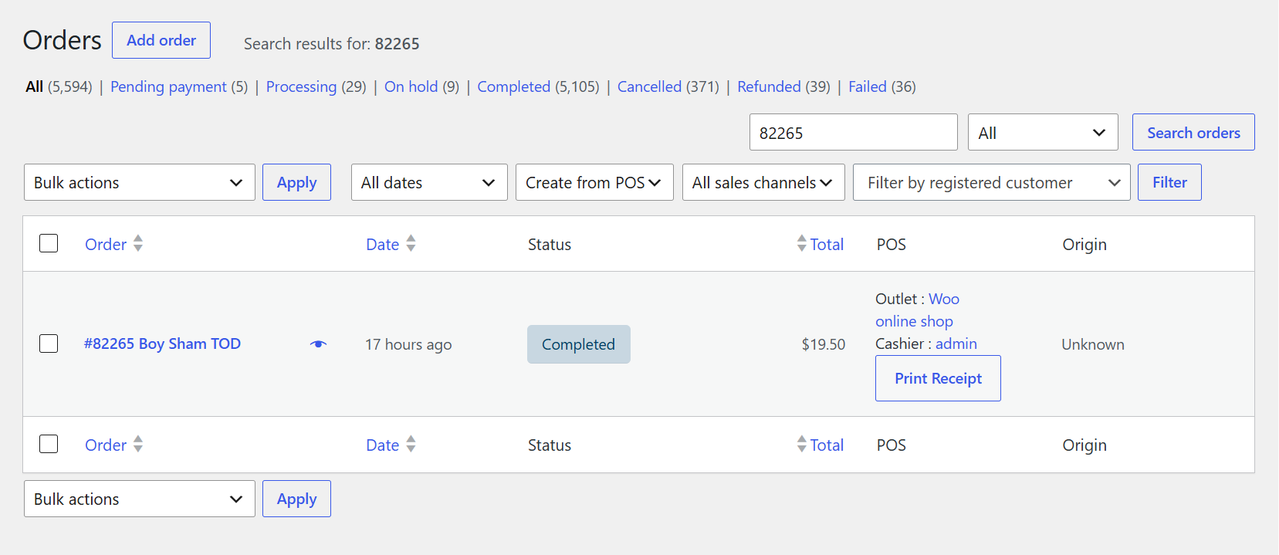Check the box for order #82265
This screenshot has height=555, width=1279.
click(48, 343)
